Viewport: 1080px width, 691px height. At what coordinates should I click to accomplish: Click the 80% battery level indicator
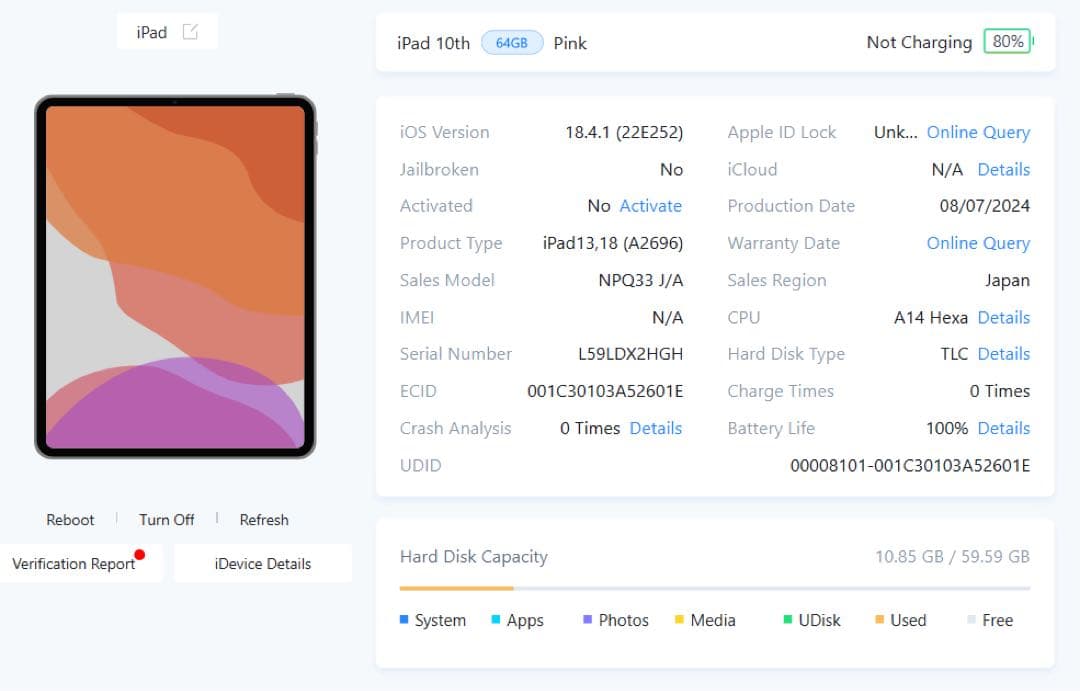[x=1007, y=41]
